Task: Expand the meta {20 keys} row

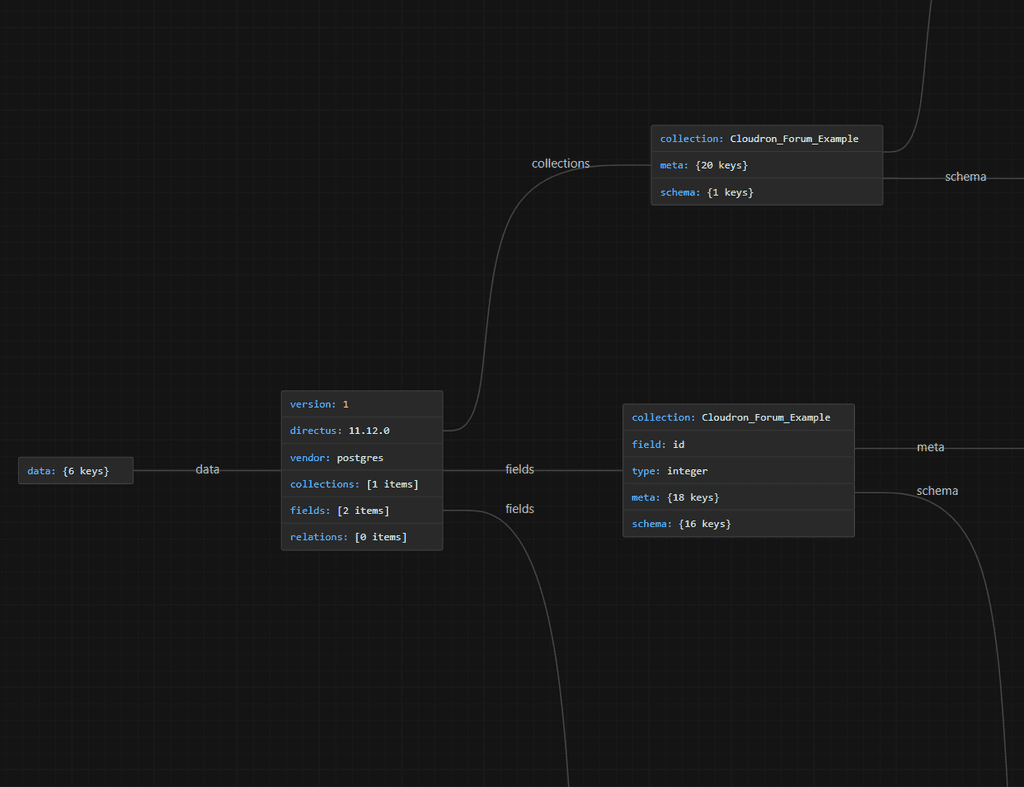Action: coord(766,165)
